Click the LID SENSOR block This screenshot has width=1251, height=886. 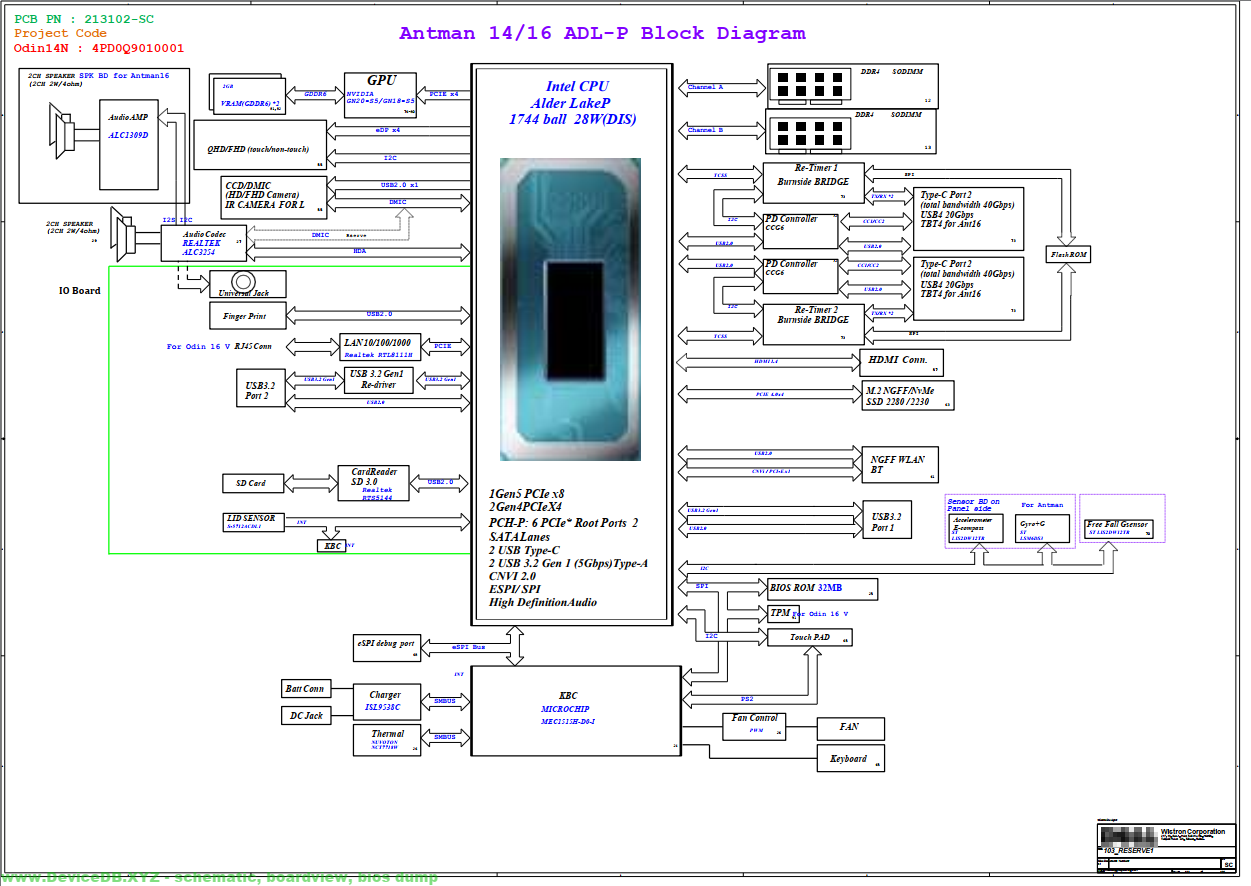pos(255,521)
